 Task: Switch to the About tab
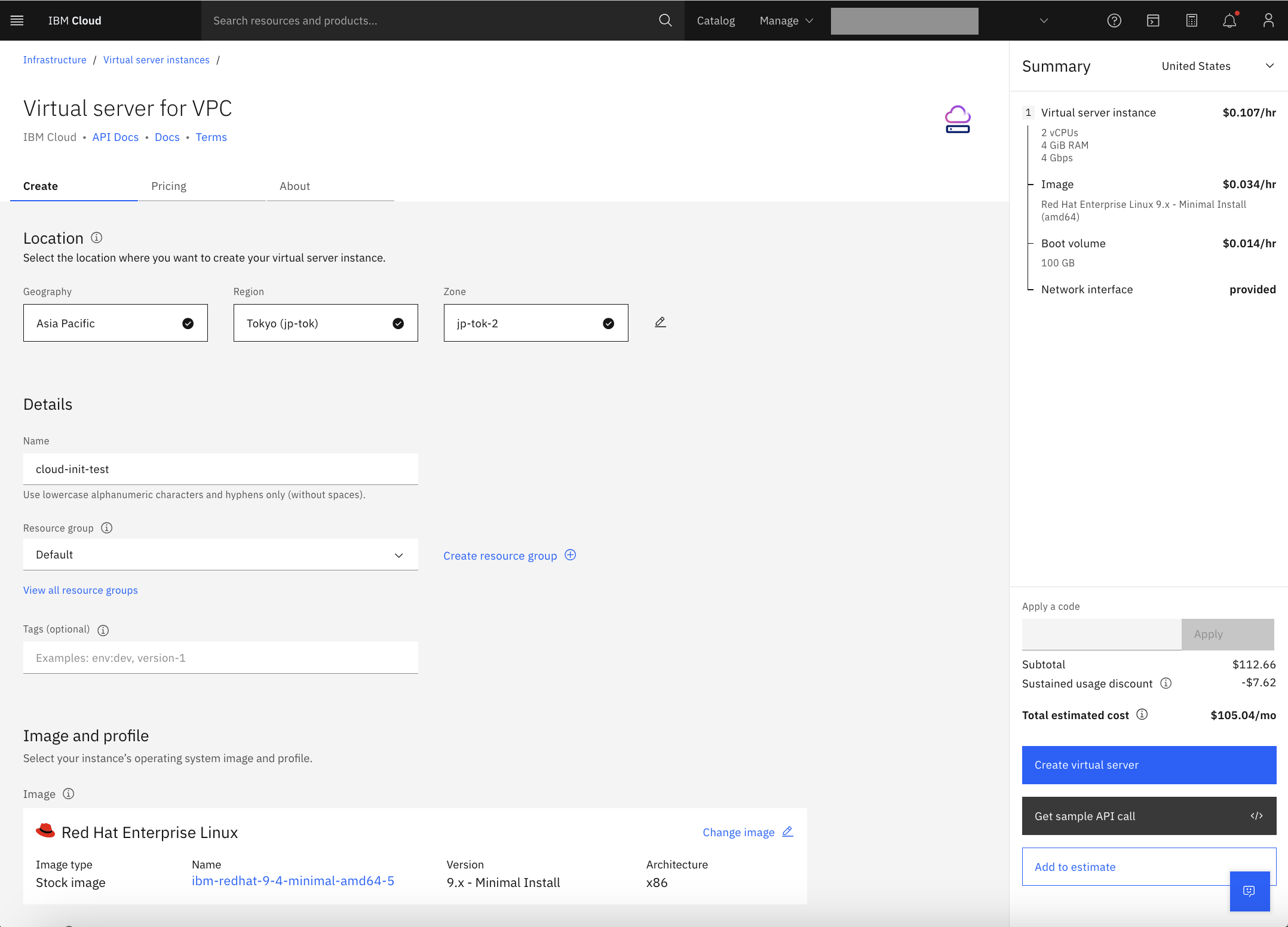(x=295, y=186)
